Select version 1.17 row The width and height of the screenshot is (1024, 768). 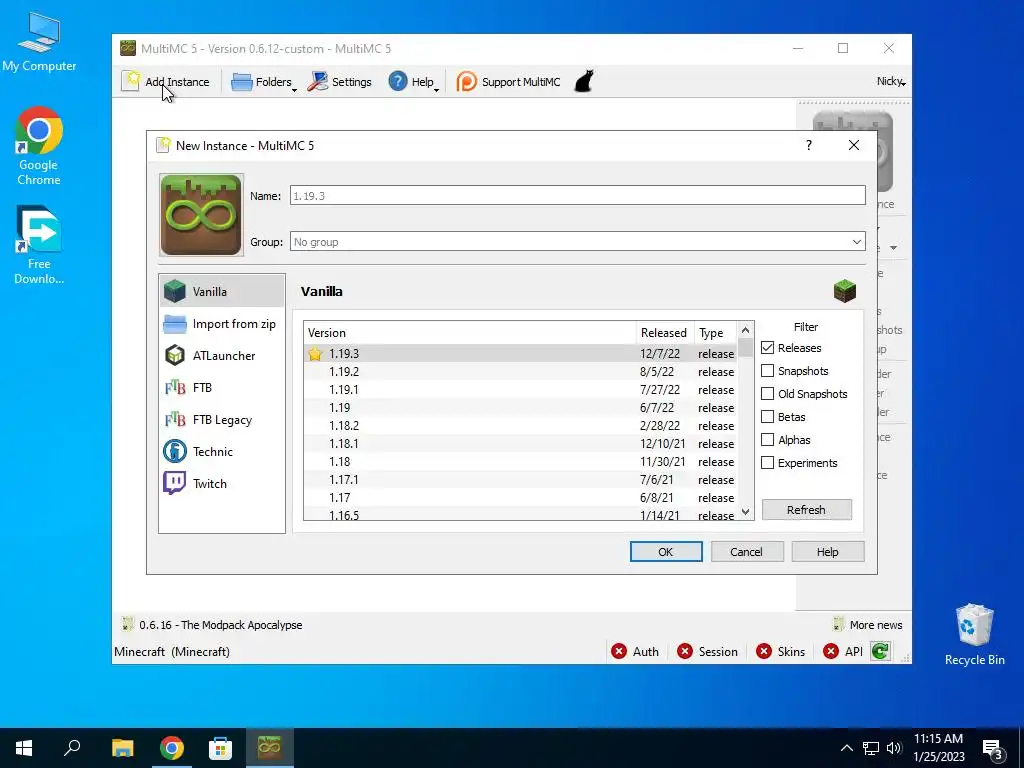point(520,498)
